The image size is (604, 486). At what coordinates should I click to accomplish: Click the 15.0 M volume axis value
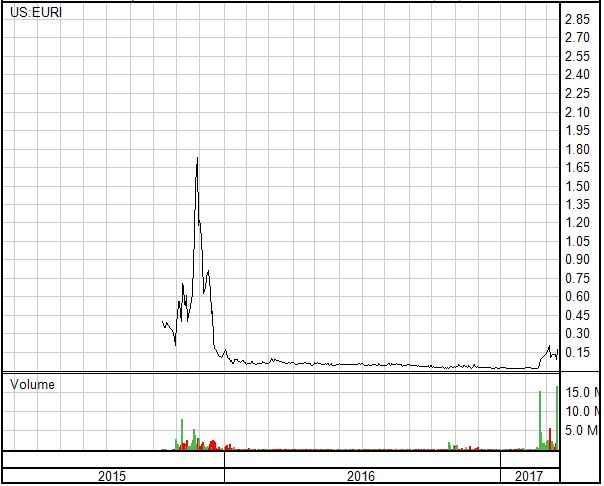click(x=583, y=392)
